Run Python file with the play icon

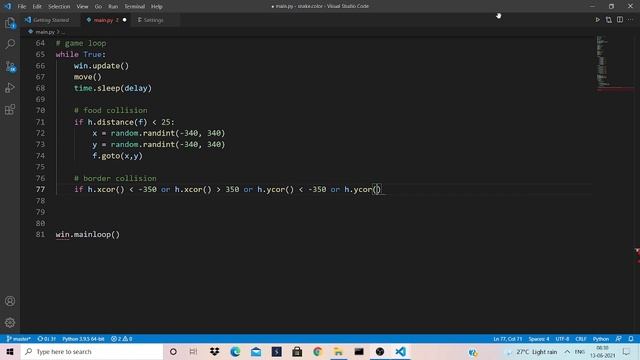click(597, 20)
